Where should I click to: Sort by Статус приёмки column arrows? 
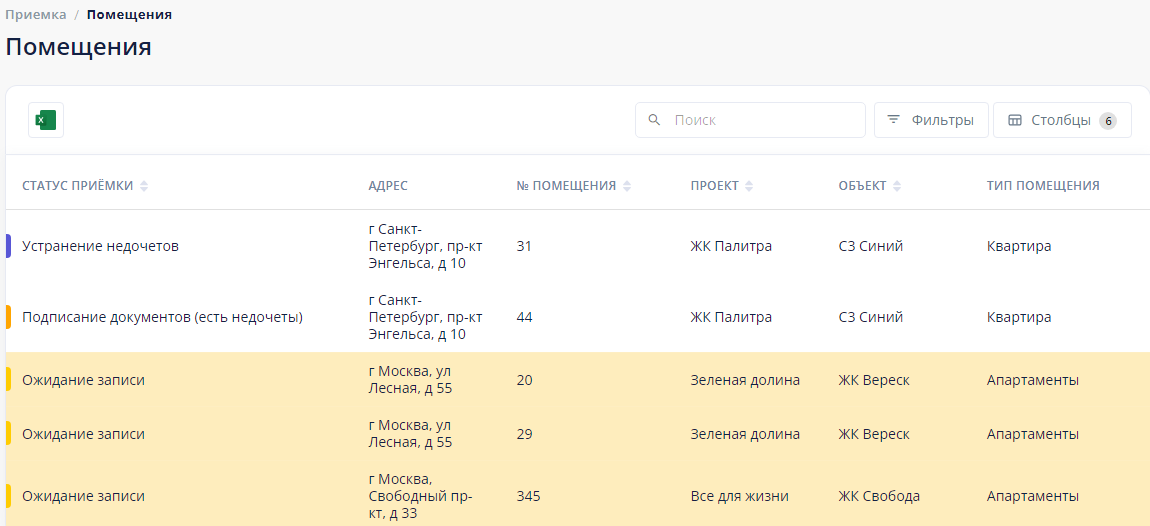point(144,186)
